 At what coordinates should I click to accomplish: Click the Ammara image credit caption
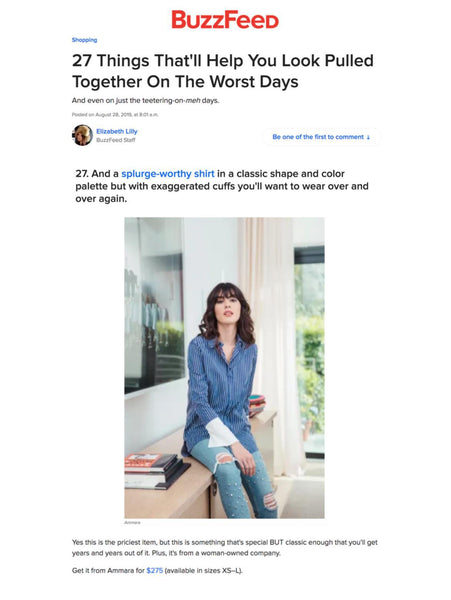click(132, 522)
